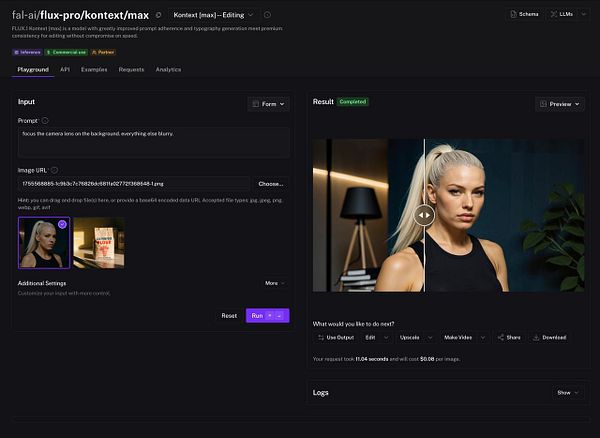Click the Completed status badge
Viewport: 600px width, 438px height.
tap(353, 102)
